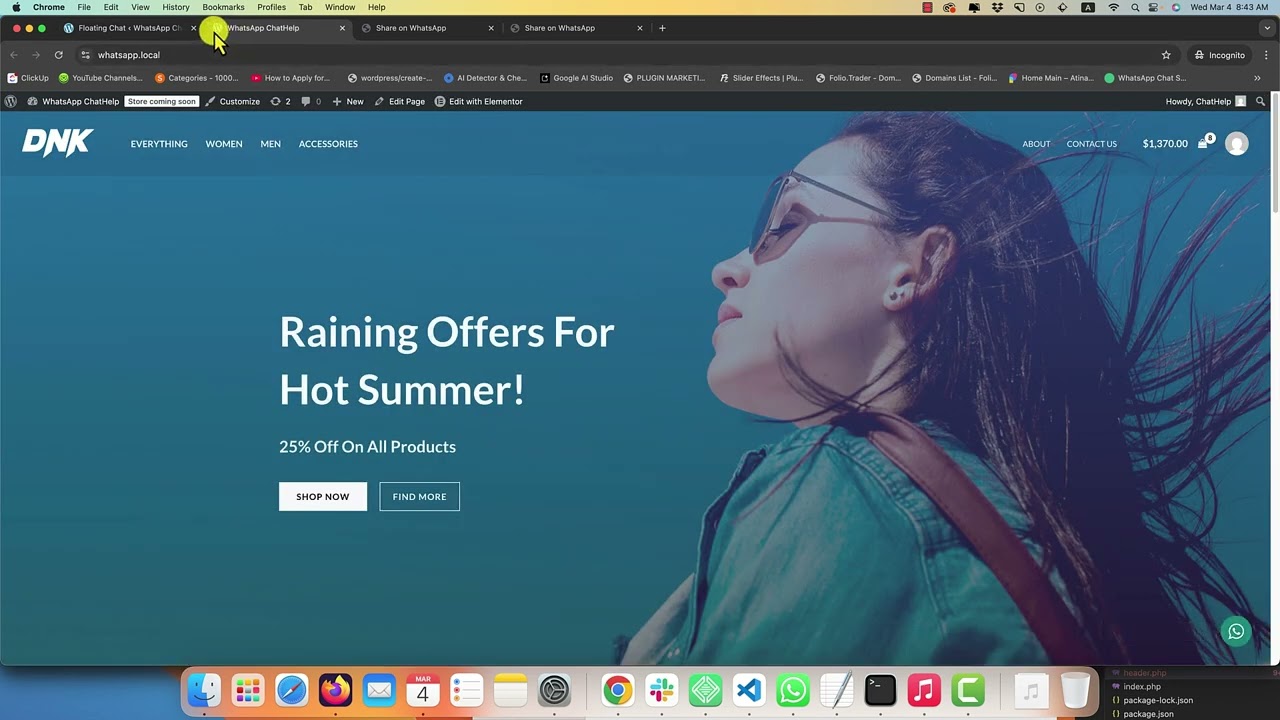Open the Trash in the dock
This screenshot has width=1280, height=720.
(x=1075, y=690)
